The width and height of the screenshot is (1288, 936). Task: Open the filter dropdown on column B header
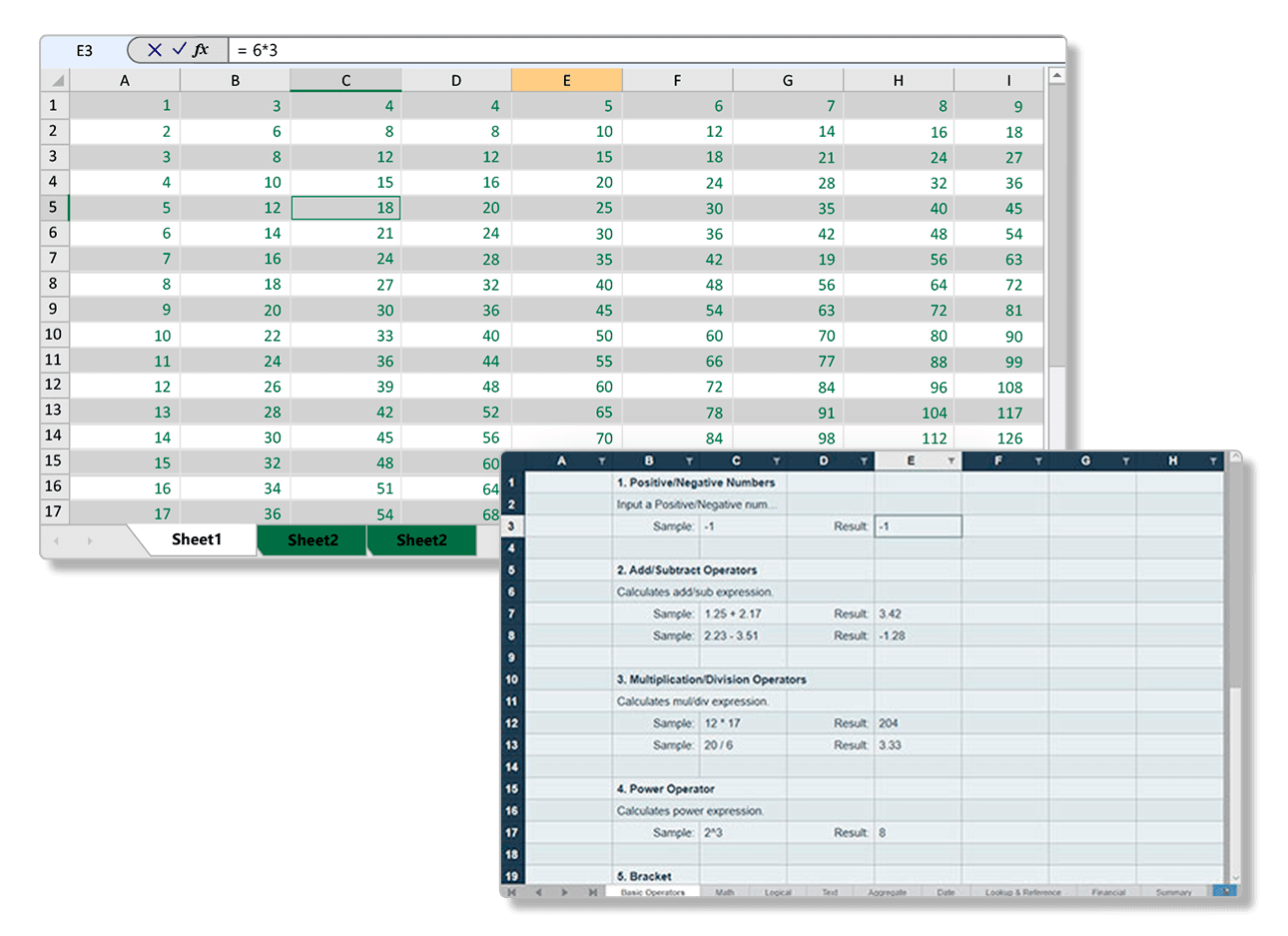pos(690,461)
